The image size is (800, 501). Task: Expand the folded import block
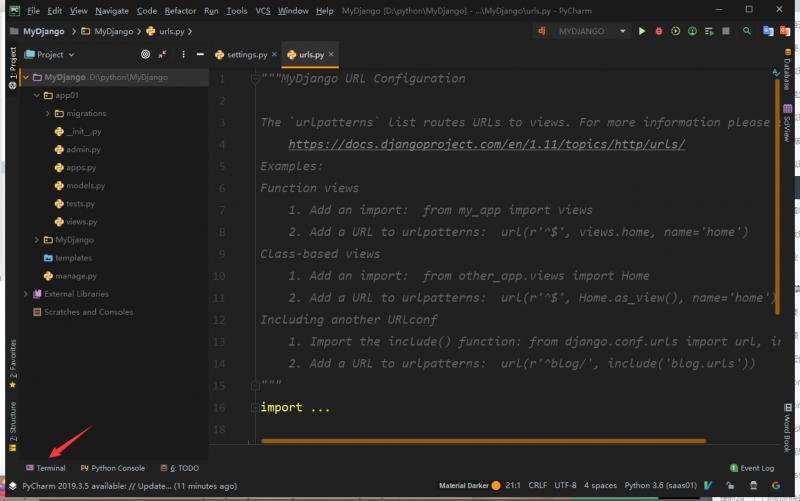(x=254, y=407)
